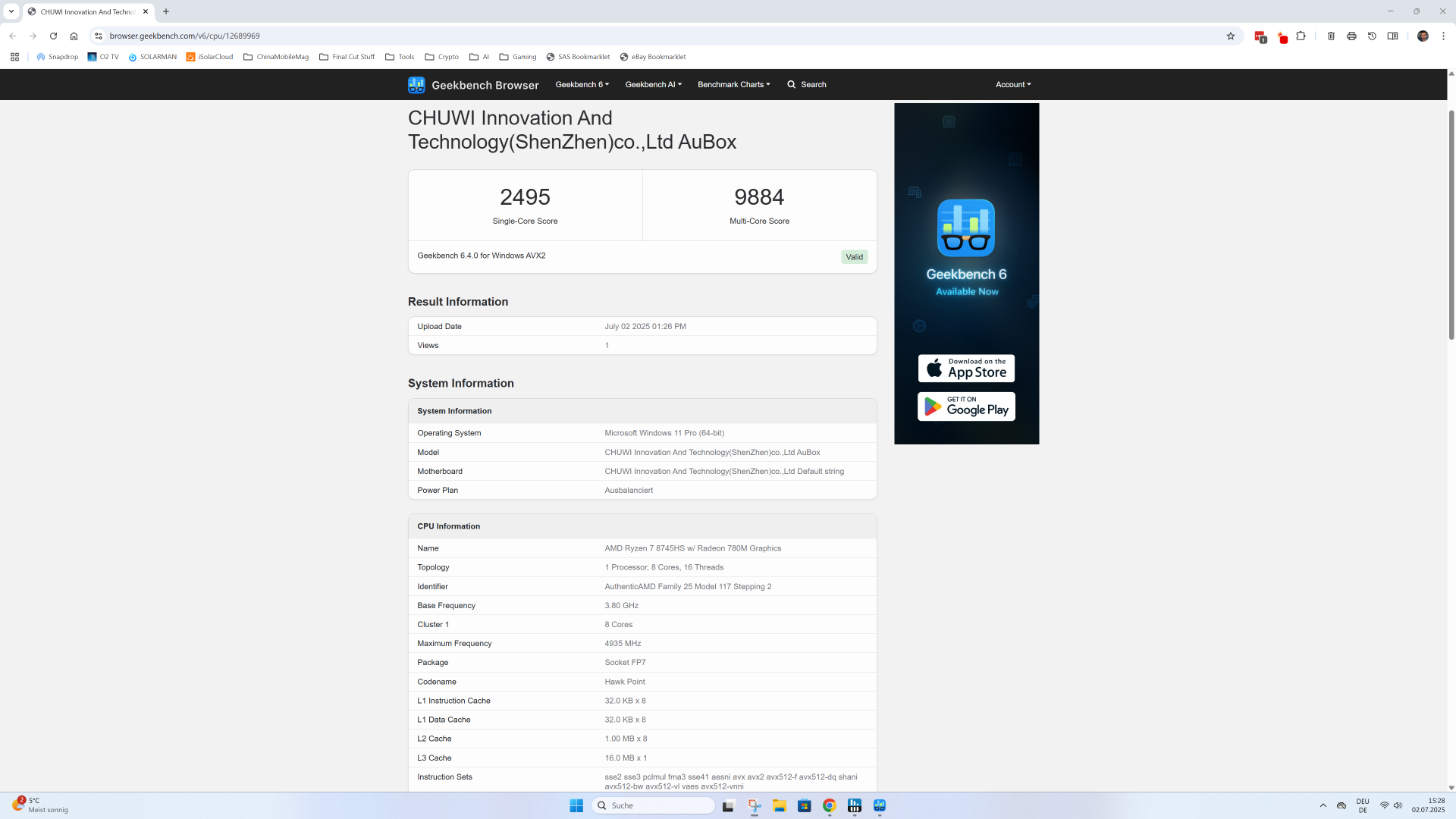The image size is (1456, 819).
Task: Open the AI bookmark folder
Action: [479, 57]
